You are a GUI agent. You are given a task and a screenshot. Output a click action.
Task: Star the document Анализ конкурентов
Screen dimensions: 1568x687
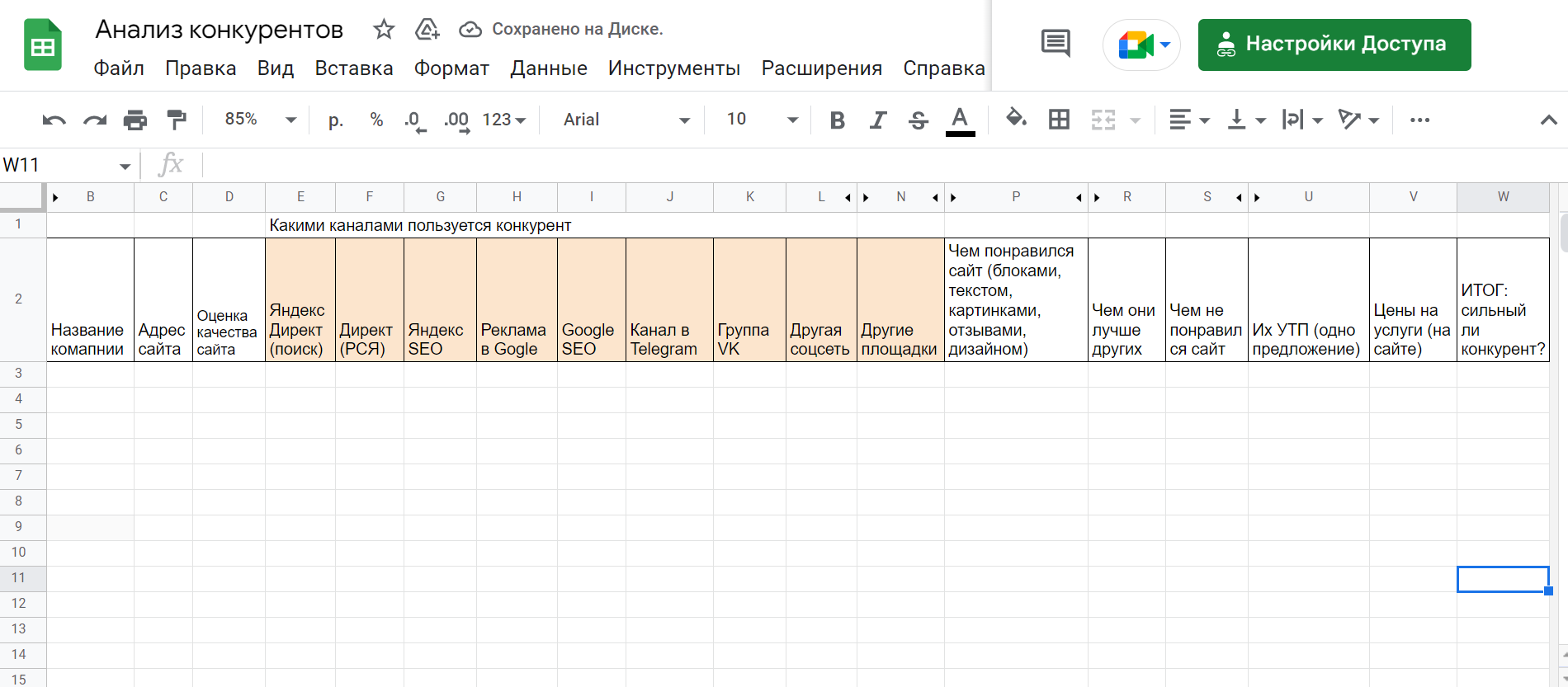pos(384,30)
